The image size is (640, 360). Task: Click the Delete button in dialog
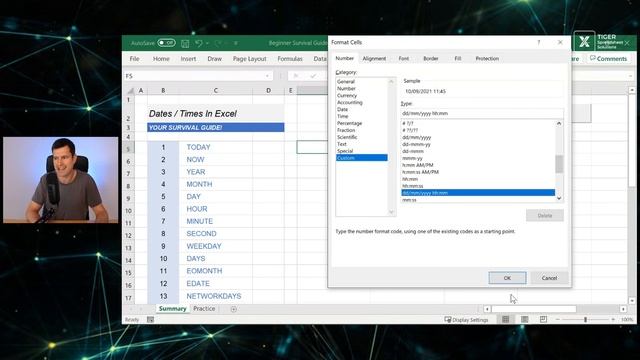point(544,216)
